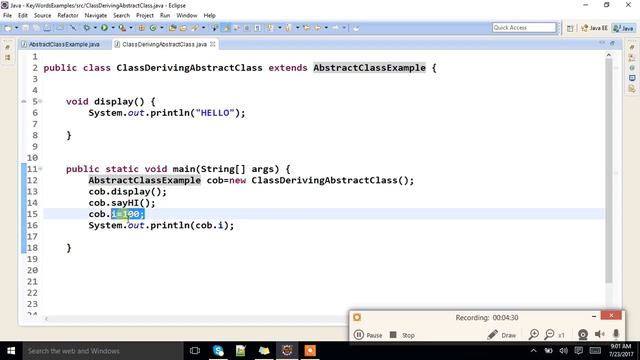This screenshot has width=640, height=360.
Task: Open the New file dropdown arrow
Action: 16,28
